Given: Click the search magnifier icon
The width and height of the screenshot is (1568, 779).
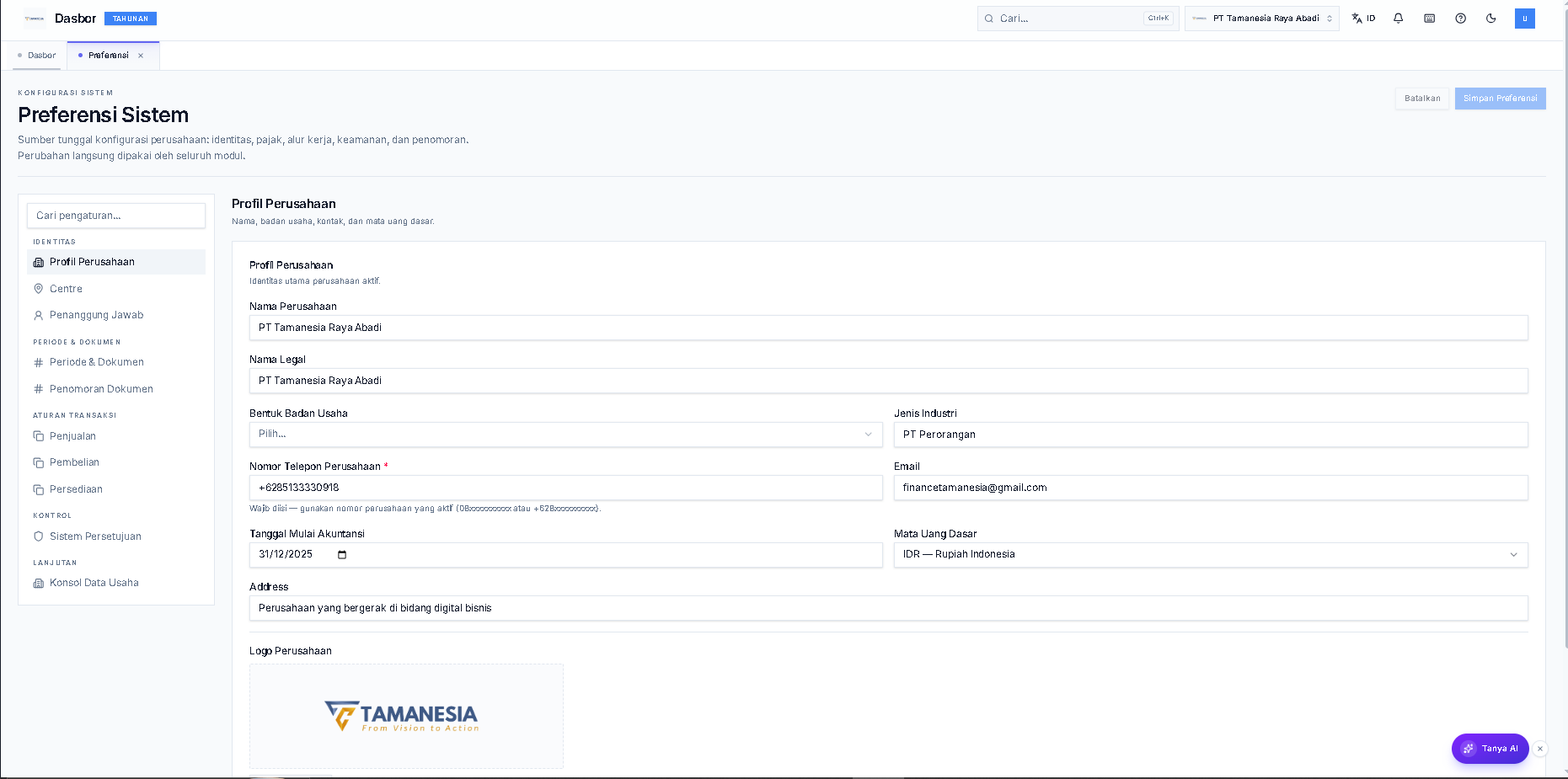Looking at the screenshot, I should point(989,19).
